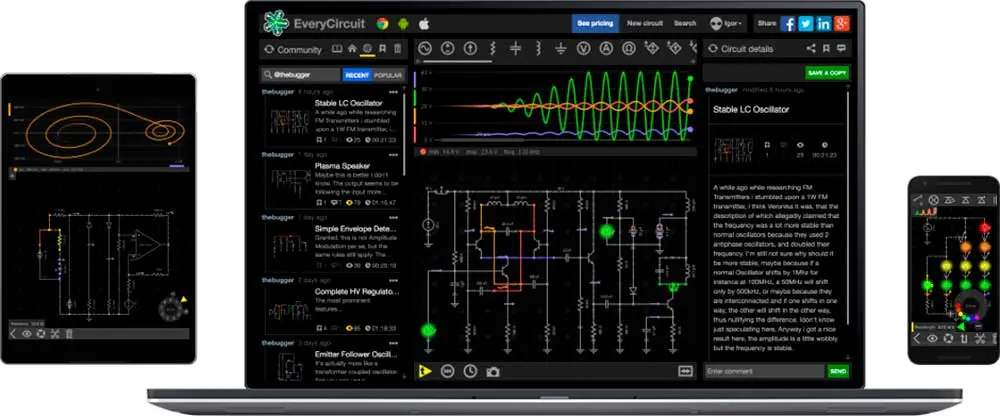The height and width of the screenshot is (416, 1000).
Task: Switch list to RECENT circuits
Action: point(357,75)
